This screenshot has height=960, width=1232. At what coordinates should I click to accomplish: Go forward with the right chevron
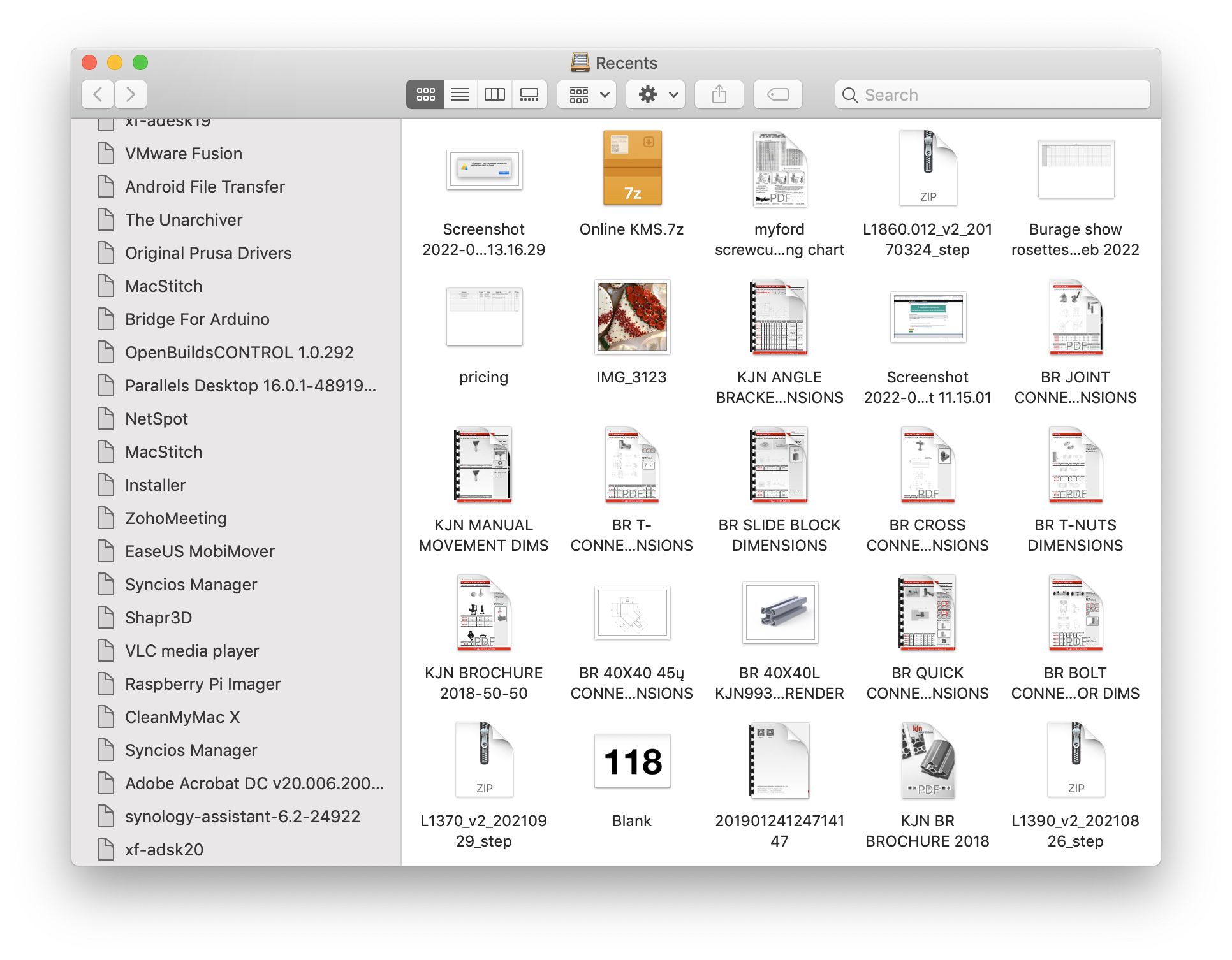coord(131,95)
